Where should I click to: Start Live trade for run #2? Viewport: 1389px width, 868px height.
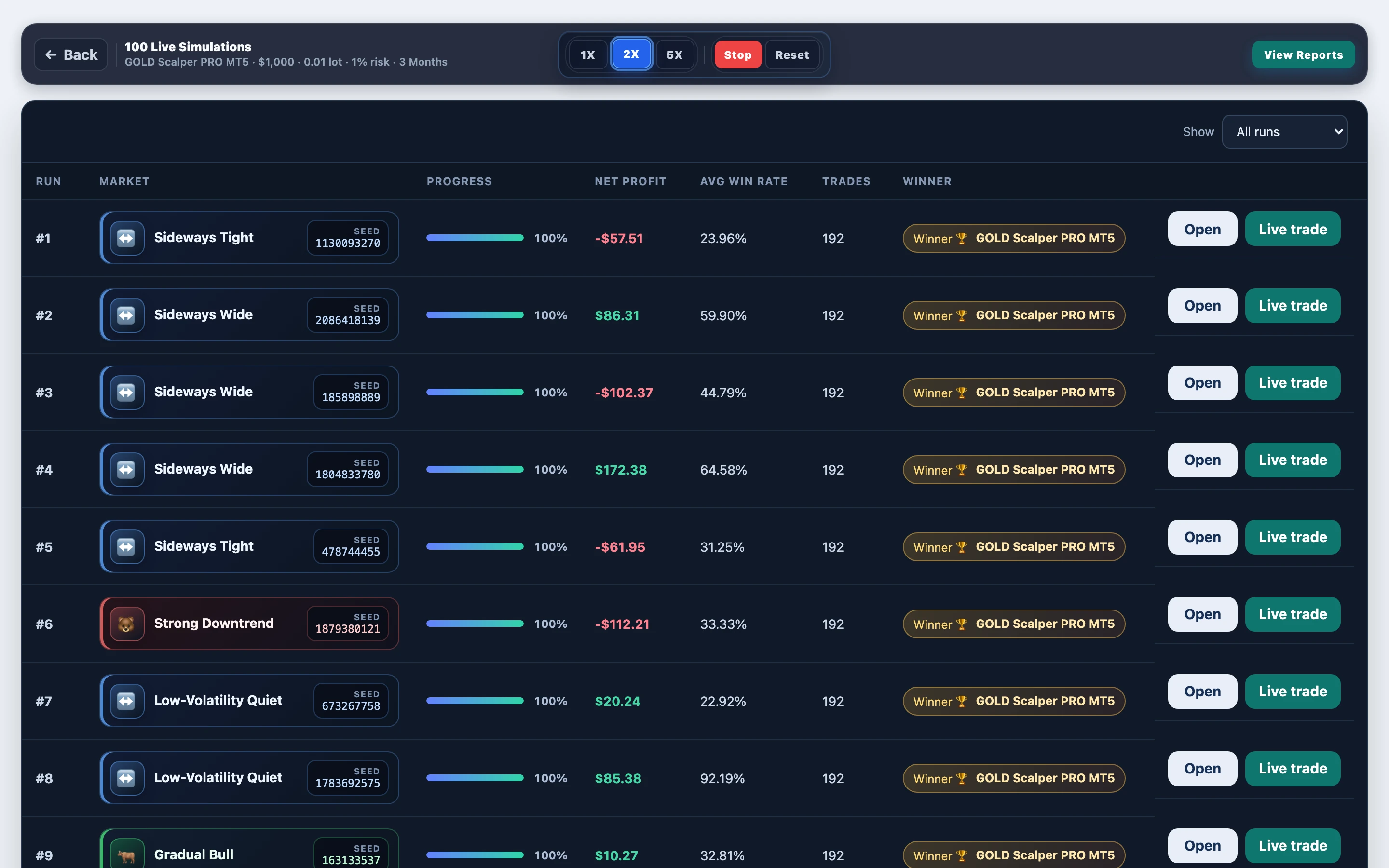tap(1293, 305)
